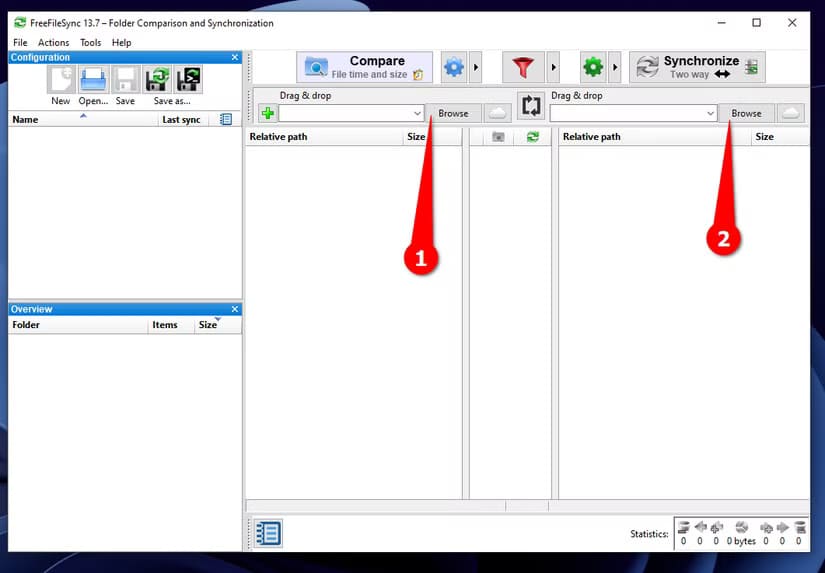
Task: Open the right folder path history dropdown
Action: pyautogui.click(x=710, y=113)
